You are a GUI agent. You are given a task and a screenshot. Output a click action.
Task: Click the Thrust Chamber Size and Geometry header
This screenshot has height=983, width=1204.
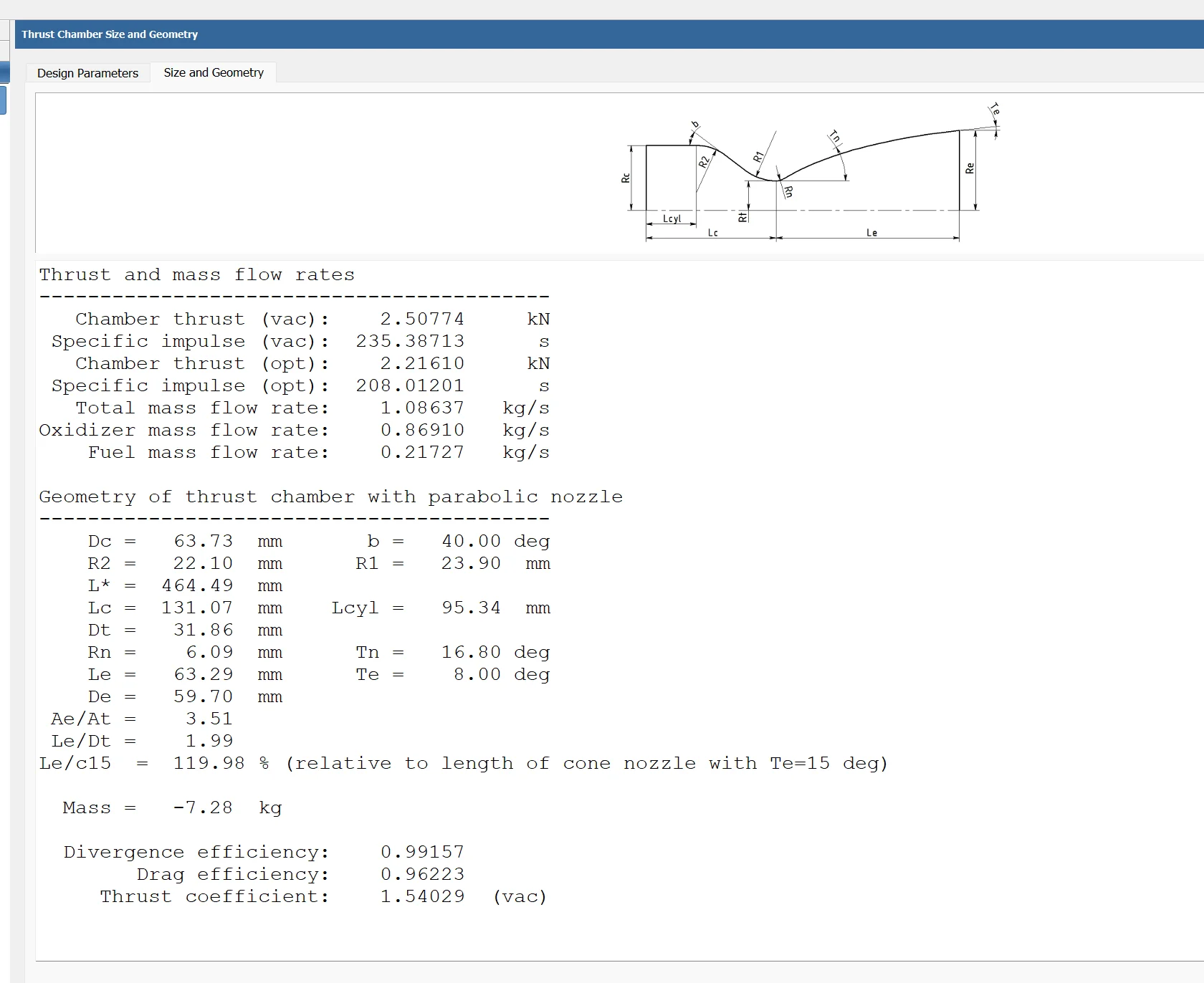pyautogui.click(x=110, y=34)
